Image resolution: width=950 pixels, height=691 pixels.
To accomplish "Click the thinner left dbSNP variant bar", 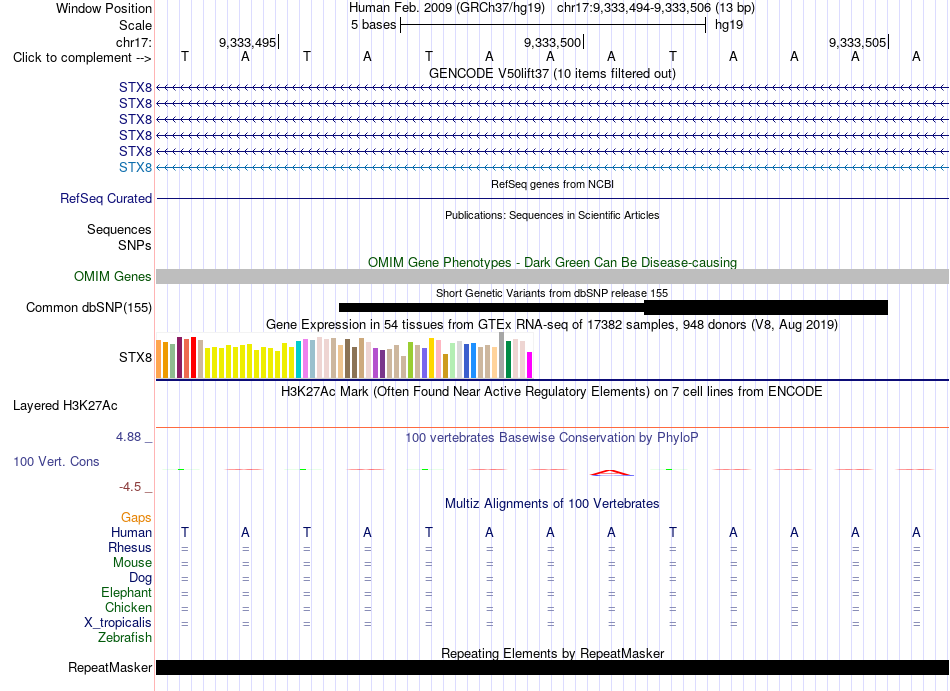I will [491, 308].
